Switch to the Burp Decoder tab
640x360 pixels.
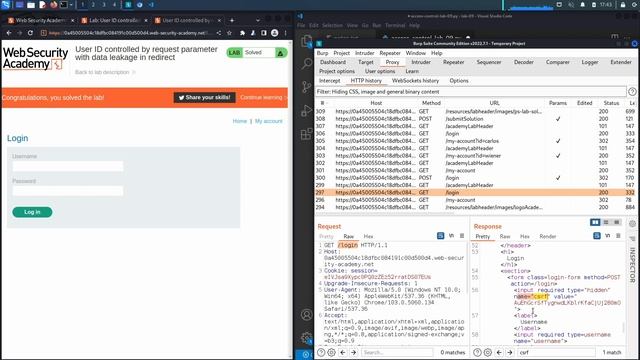point(524,62)
